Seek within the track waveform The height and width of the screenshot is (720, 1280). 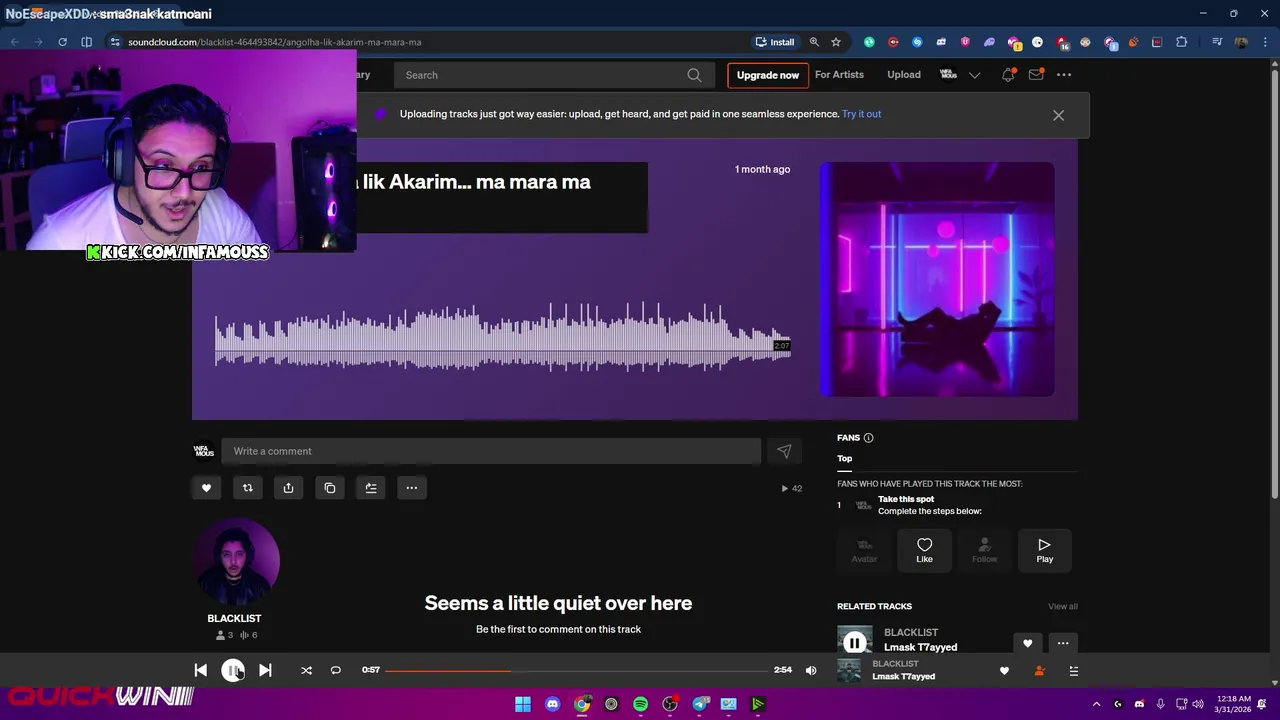click(x=503, y=336)
